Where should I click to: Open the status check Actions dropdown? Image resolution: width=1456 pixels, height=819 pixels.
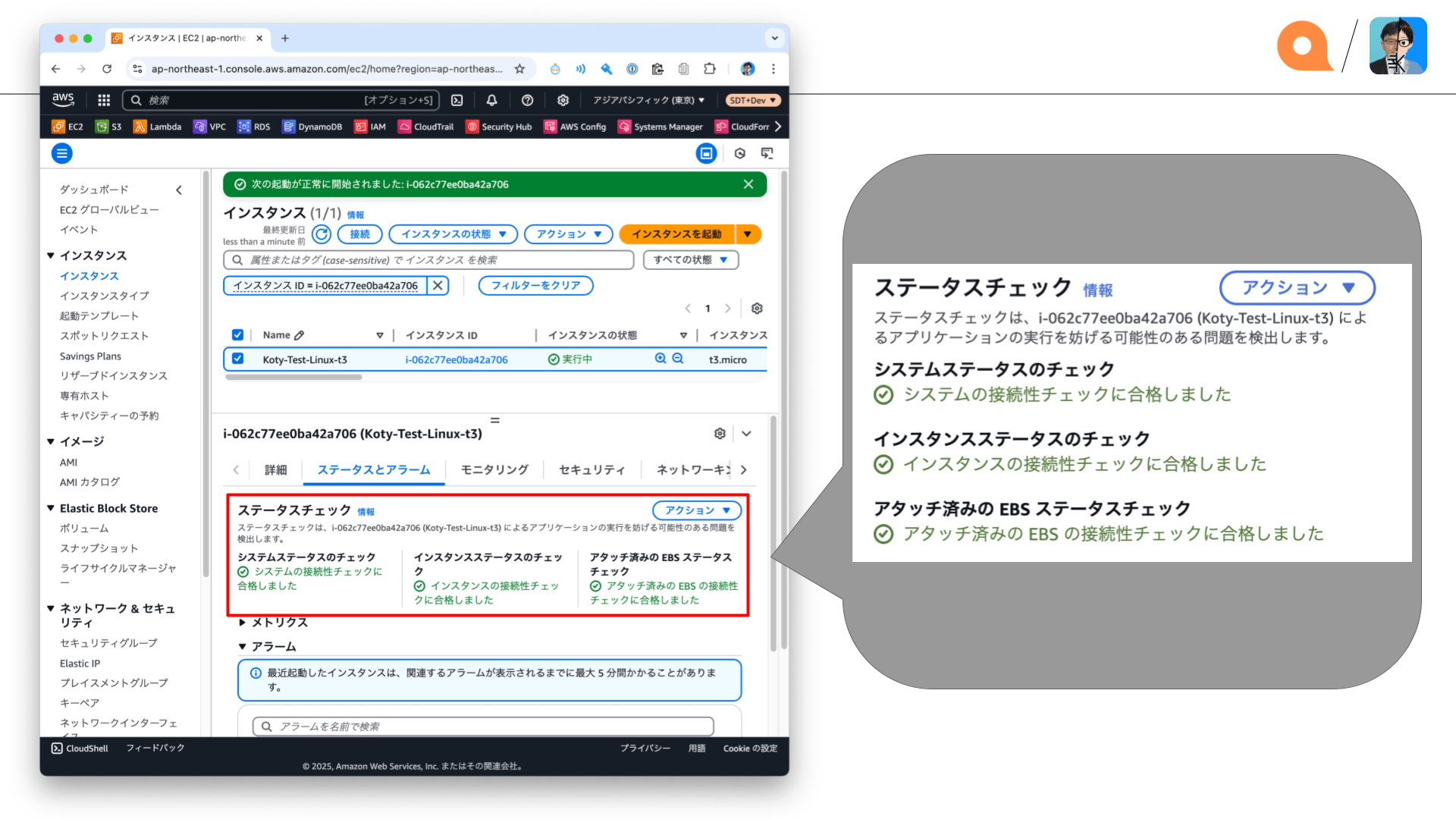[x=698, y=510]
